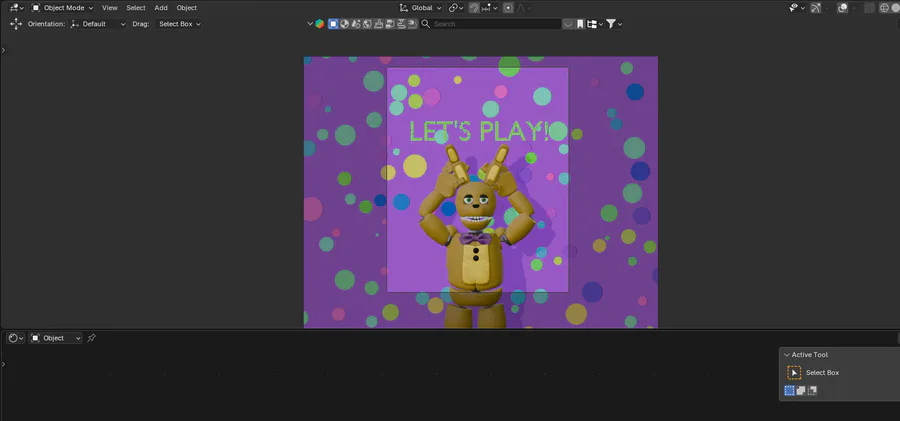This screenshot has width=900, height=421.
Task: Select the pose action filter icon
Action: 401,24
